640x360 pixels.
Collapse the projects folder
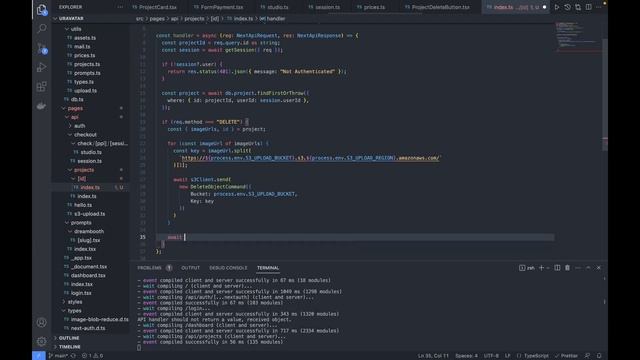click(84, 170)
